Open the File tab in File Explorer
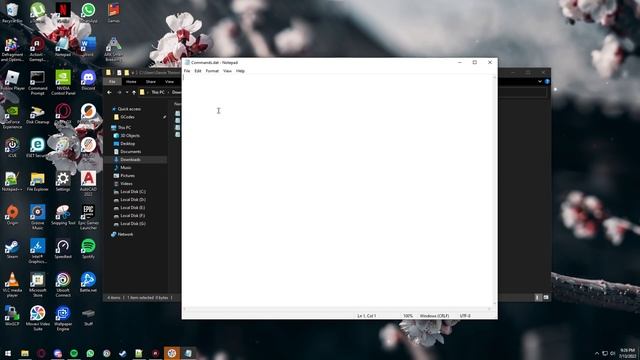 [x=112, y=82]
